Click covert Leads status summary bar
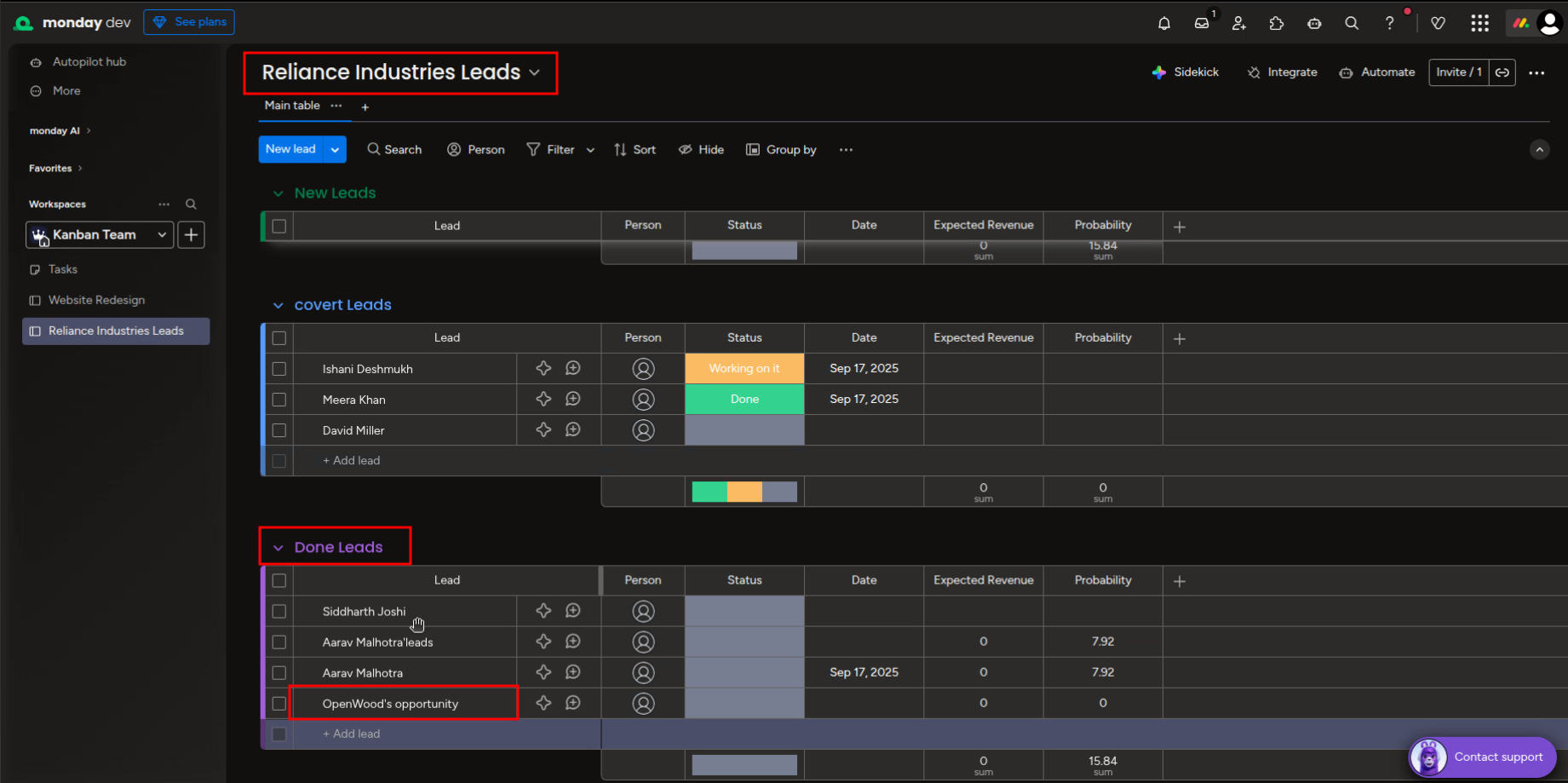 pyautogui.click(x=744, y=492)
